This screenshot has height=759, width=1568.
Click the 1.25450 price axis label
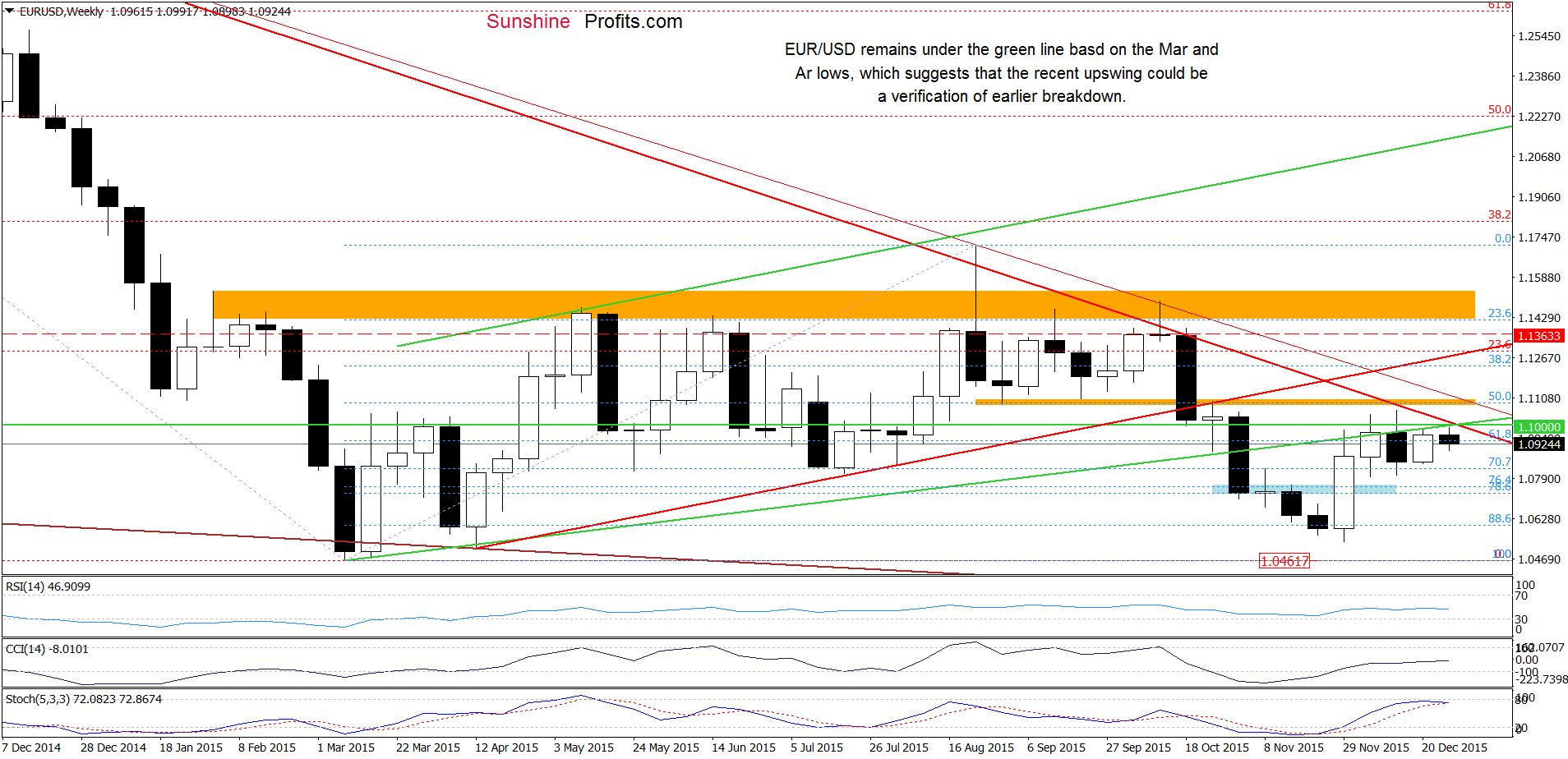(x=1539, y=36)
